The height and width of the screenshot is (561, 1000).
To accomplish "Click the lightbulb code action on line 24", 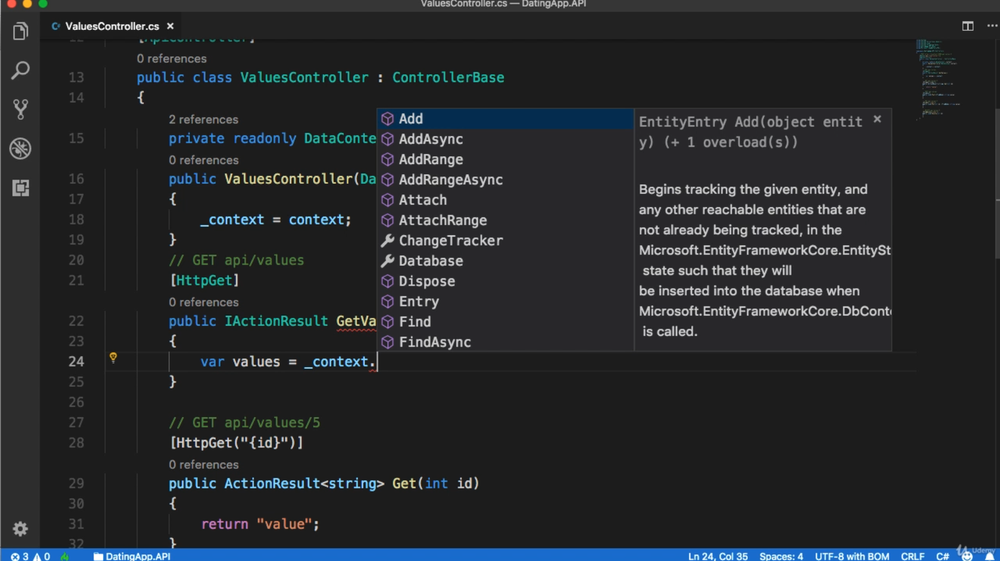I will coord(113,358).
